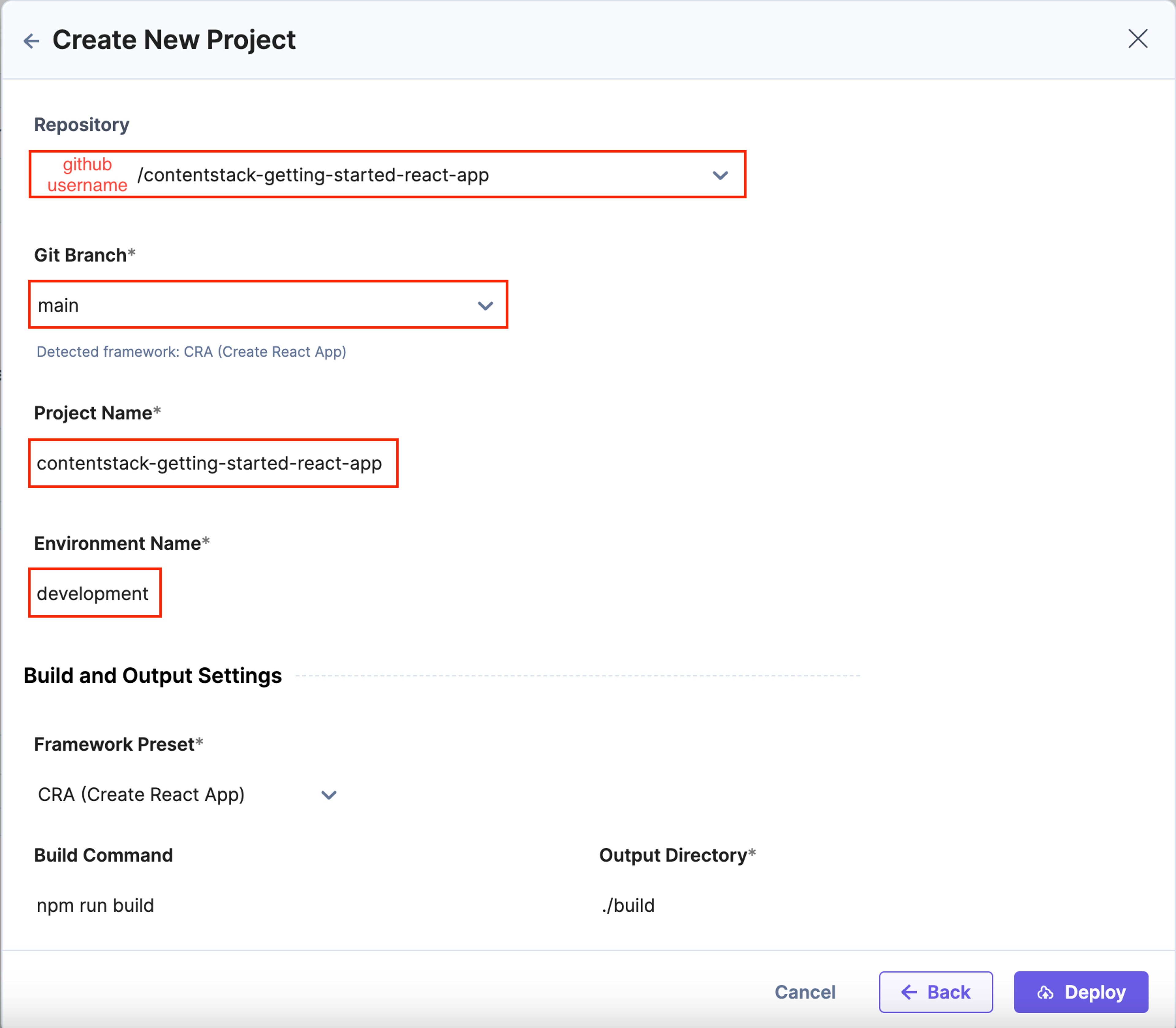This screenshot has height=1028, width=1176.
Task: Expand the Framework Preset chevron
Action: (x=329, y=794)
